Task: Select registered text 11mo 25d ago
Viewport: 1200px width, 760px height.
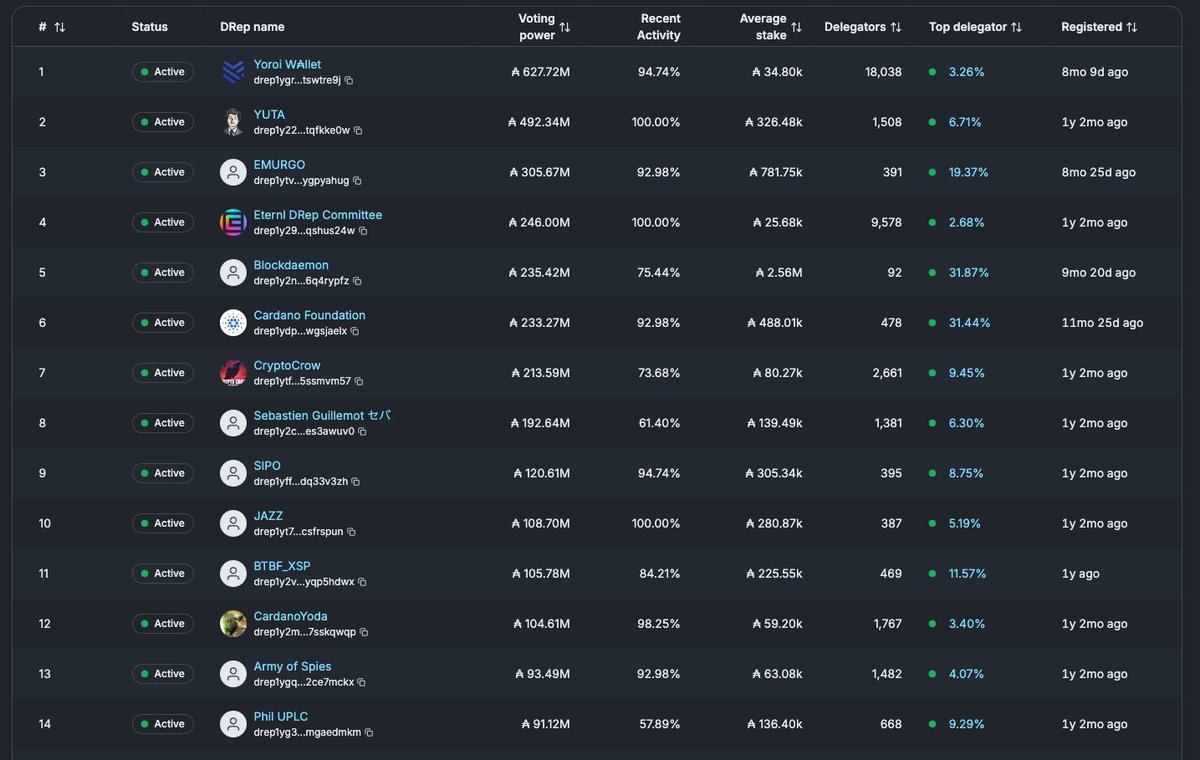Action: point(1102,323)
